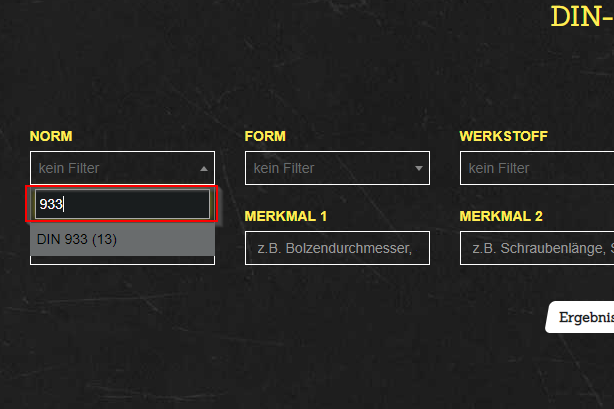614x409 pixels.
Task: Collapse the NORM dropdown using its arrow
Action: 204,169
